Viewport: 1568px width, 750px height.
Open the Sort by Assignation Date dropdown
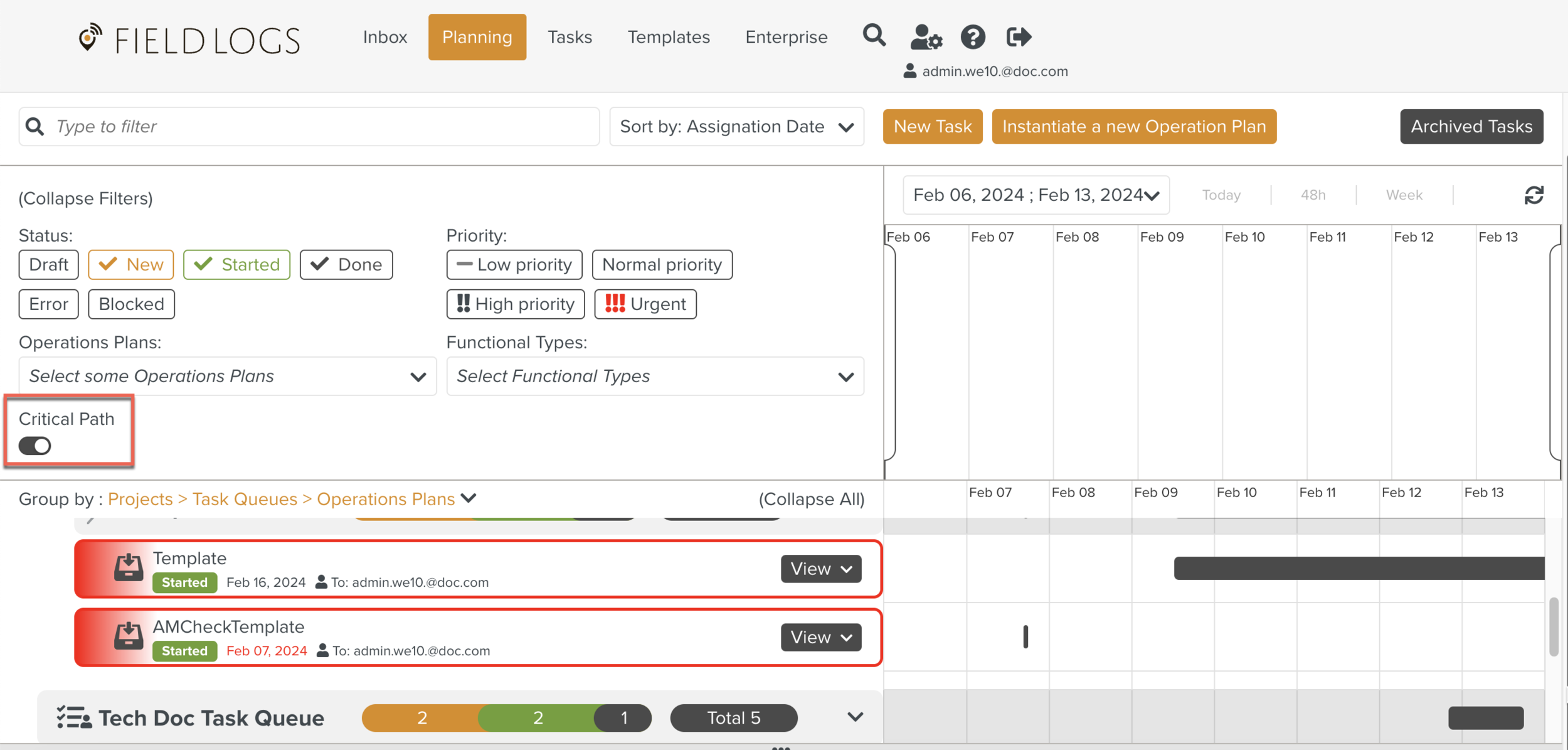click(736, 127)
